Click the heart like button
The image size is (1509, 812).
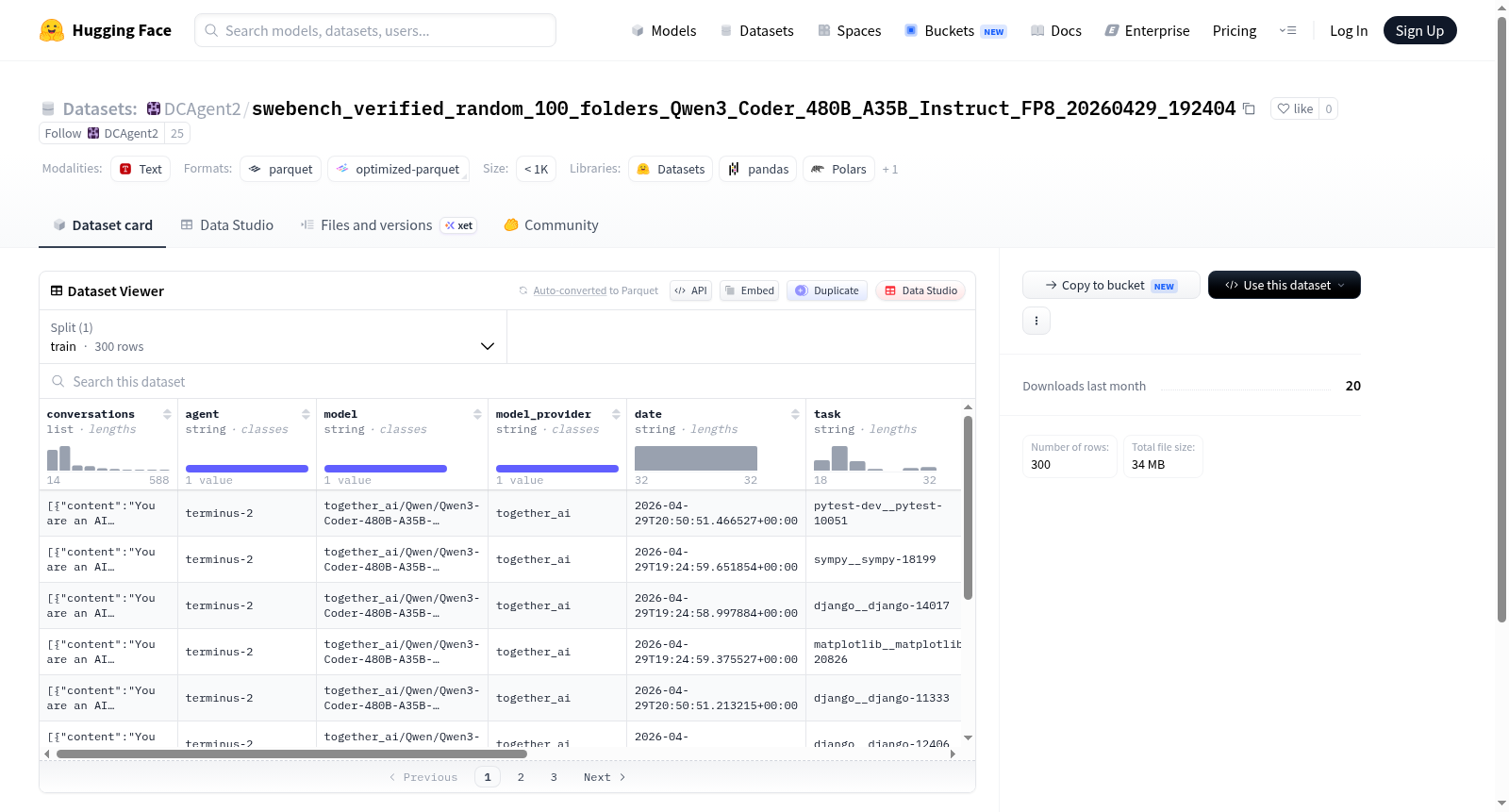click(x=1295, y=108)
